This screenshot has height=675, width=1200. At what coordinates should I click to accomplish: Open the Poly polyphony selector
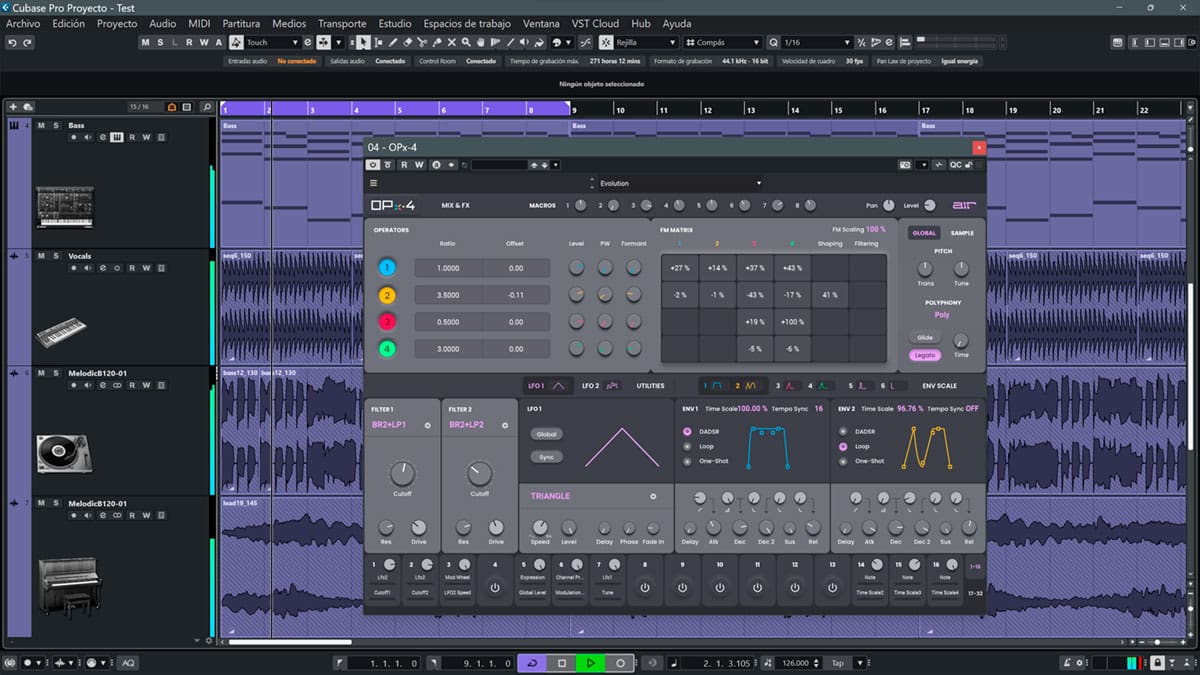[942, 314]
